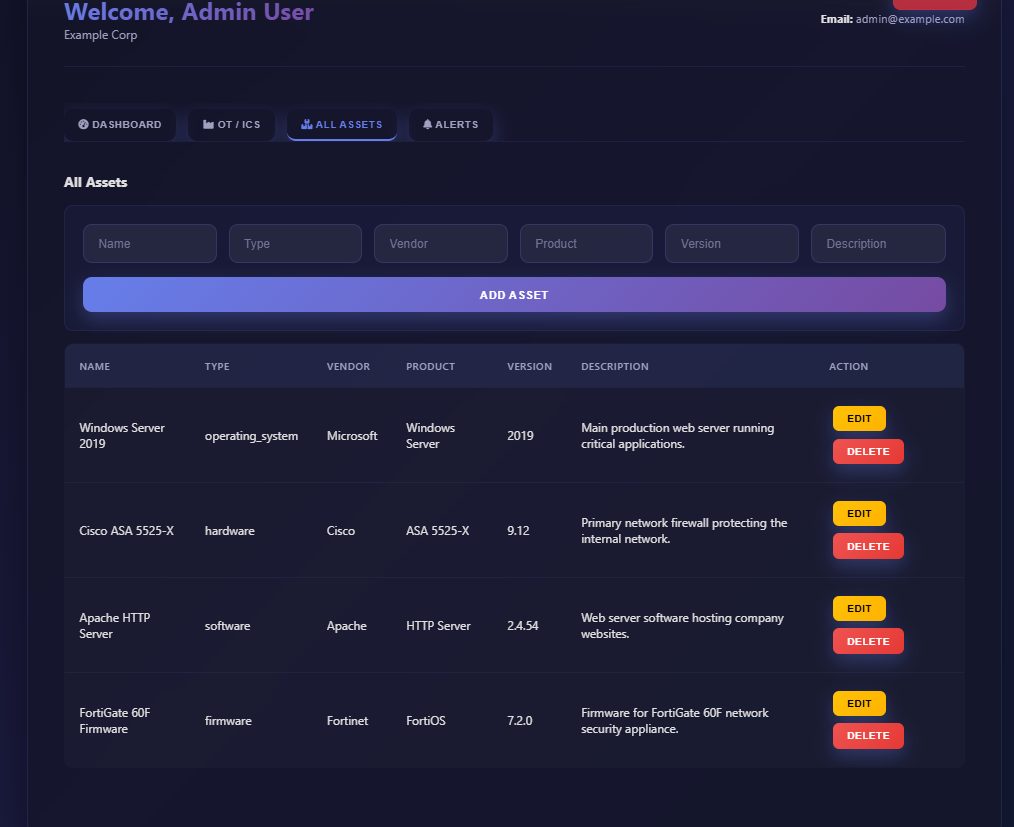Select the All Assets tab

[x=341, y=124]
